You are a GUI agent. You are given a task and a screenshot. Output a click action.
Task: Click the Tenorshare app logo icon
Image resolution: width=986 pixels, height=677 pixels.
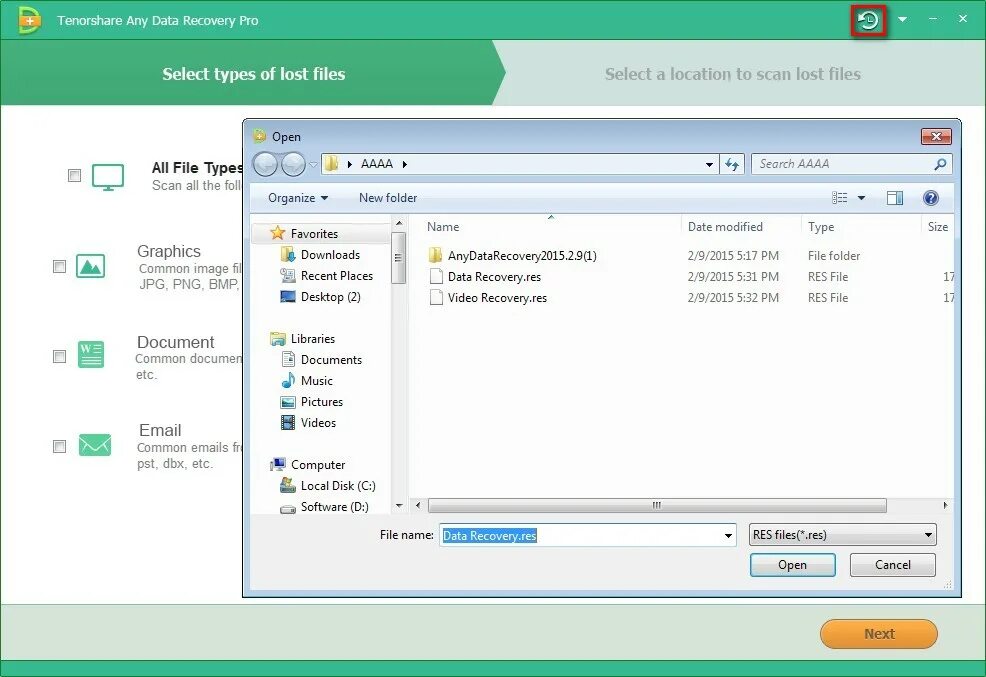pos(29,20)
